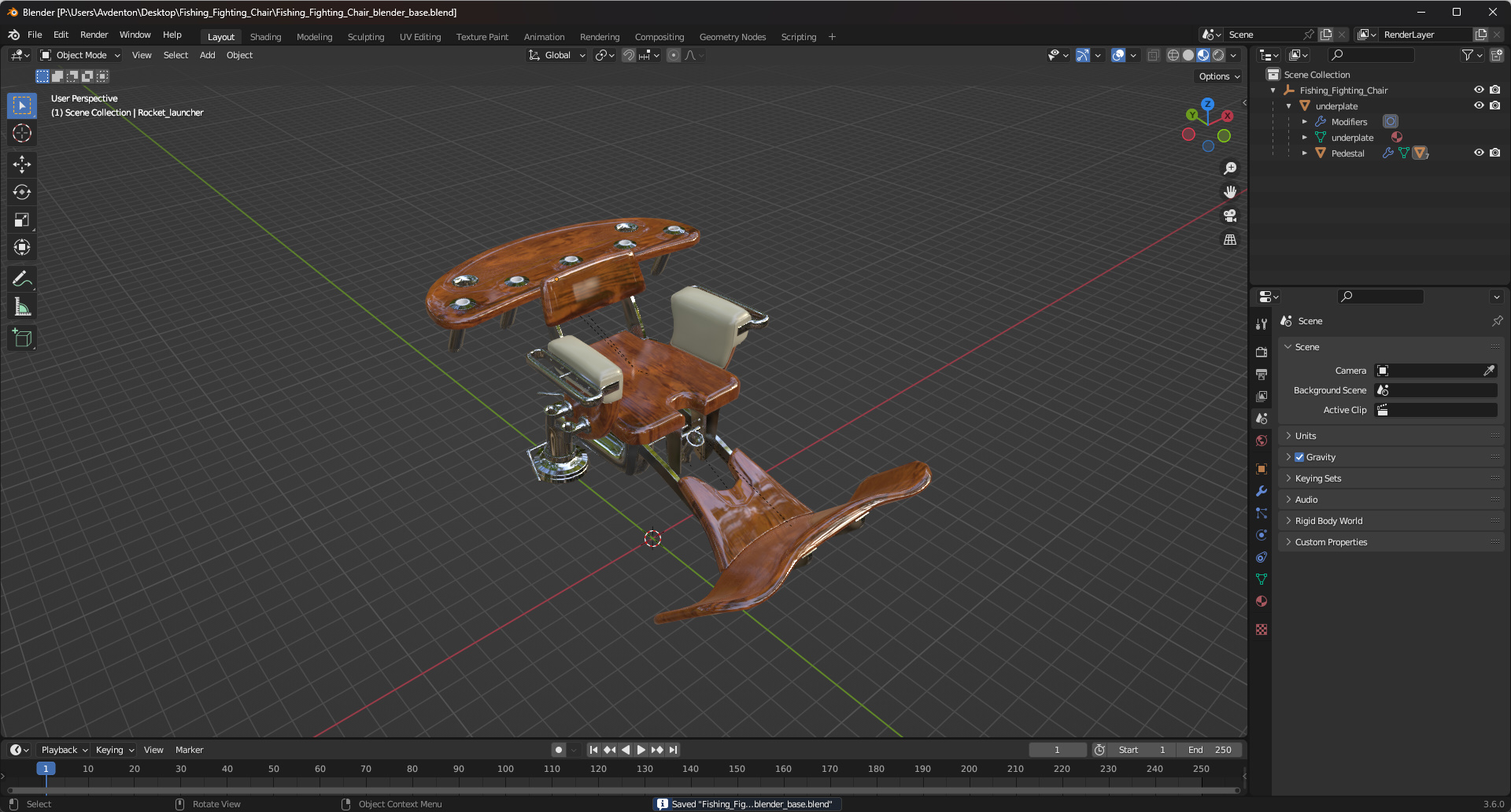Toggle snapping magnet in header

(629, 55)
